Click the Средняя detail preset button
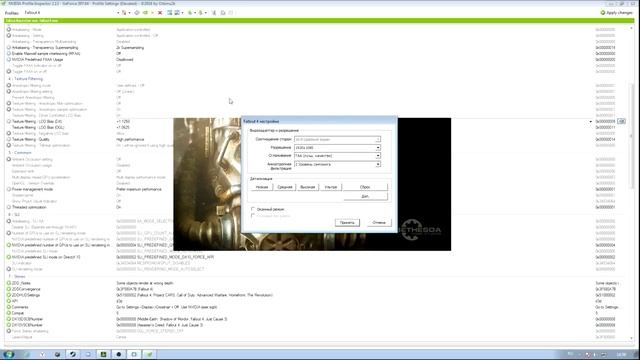This screenshot has height=360, width=640. pos(284,187)
